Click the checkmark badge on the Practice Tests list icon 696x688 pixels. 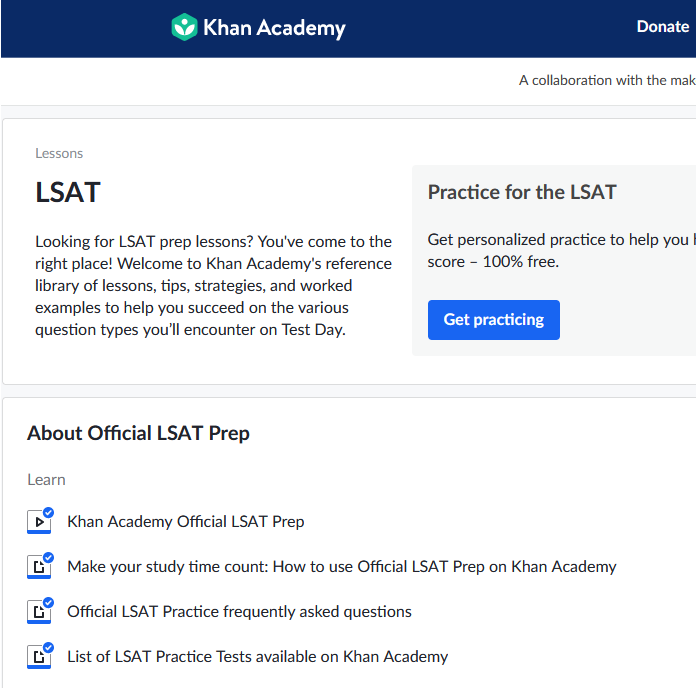tap(48, 647)
